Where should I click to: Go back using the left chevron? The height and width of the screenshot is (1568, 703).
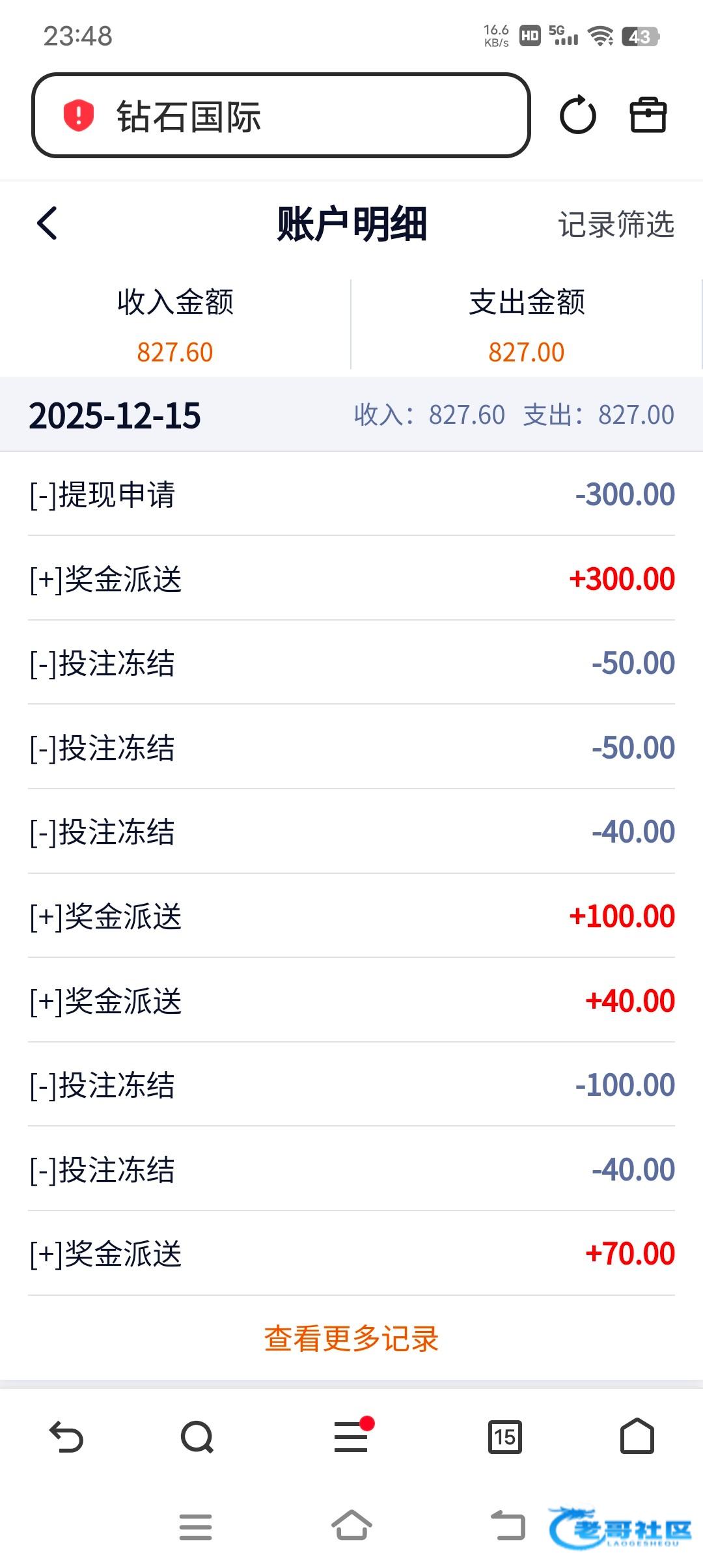click(48, 224)
